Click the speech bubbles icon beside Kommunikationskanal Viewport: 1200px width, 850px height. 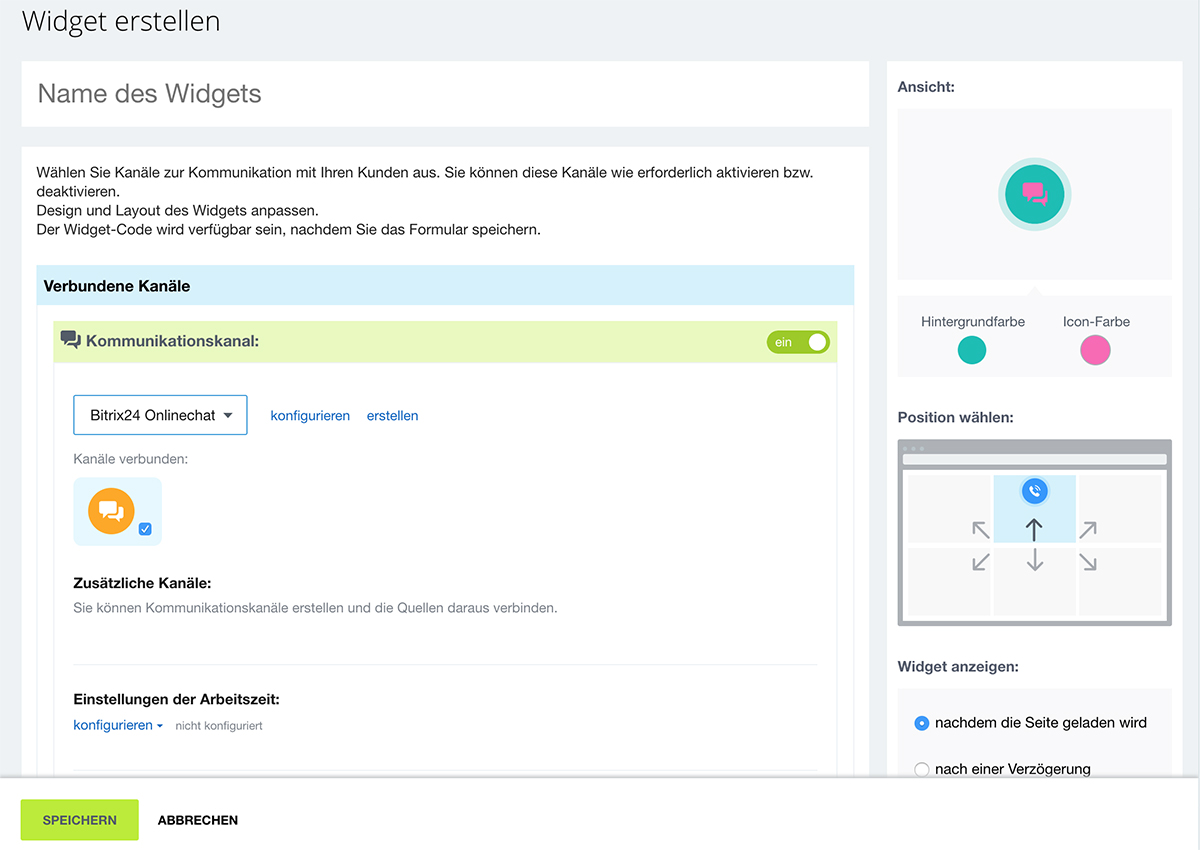(x=70, y=341)
